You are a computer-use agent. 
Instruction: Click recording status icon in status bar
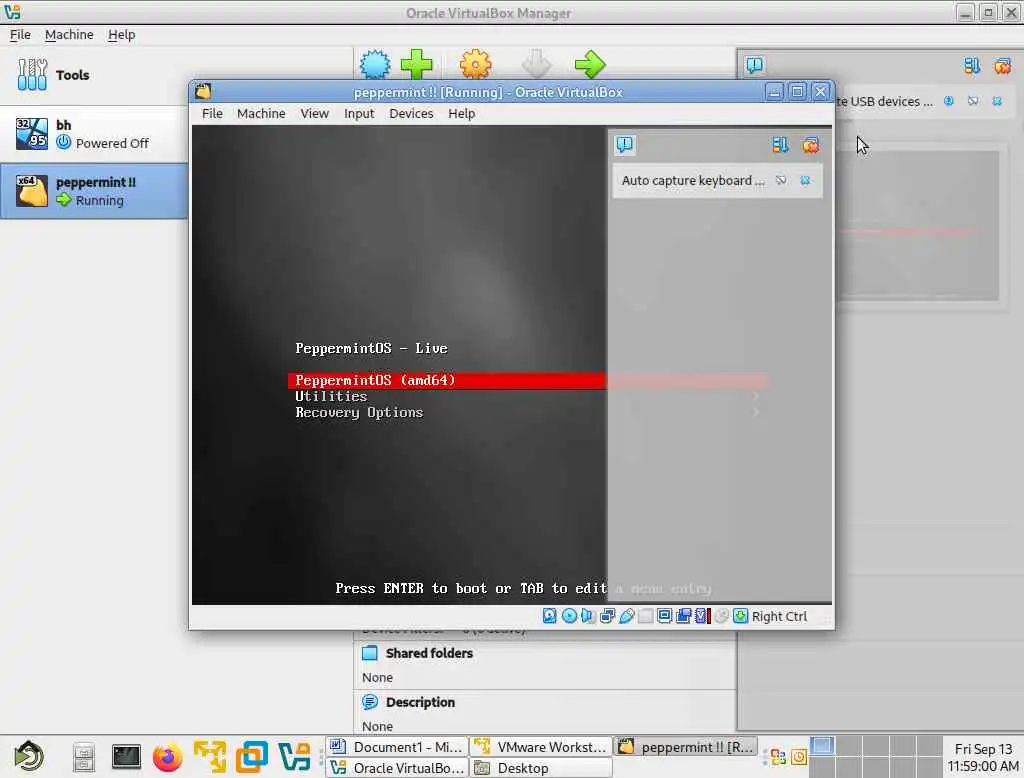click(x=684, y=616)
